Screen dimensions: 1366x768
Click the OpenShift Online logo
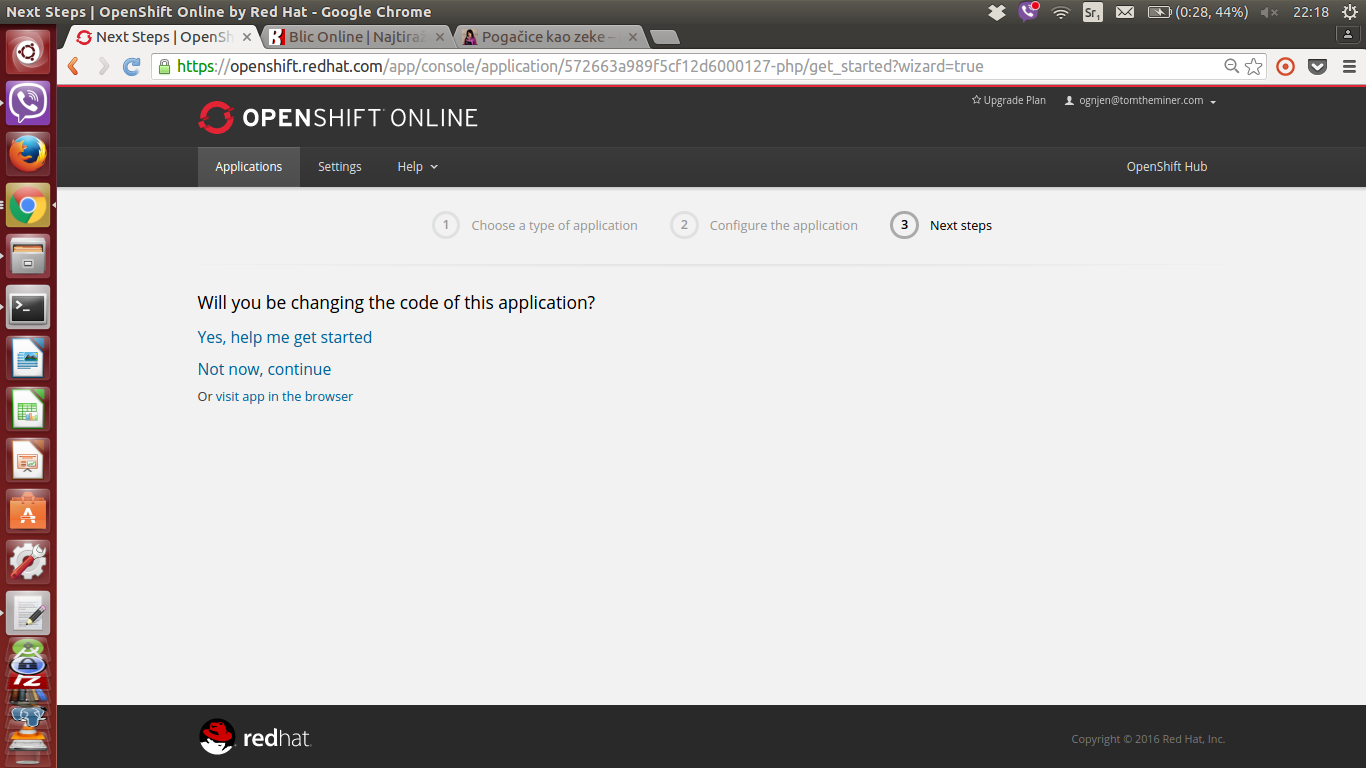tap(338, 117)
